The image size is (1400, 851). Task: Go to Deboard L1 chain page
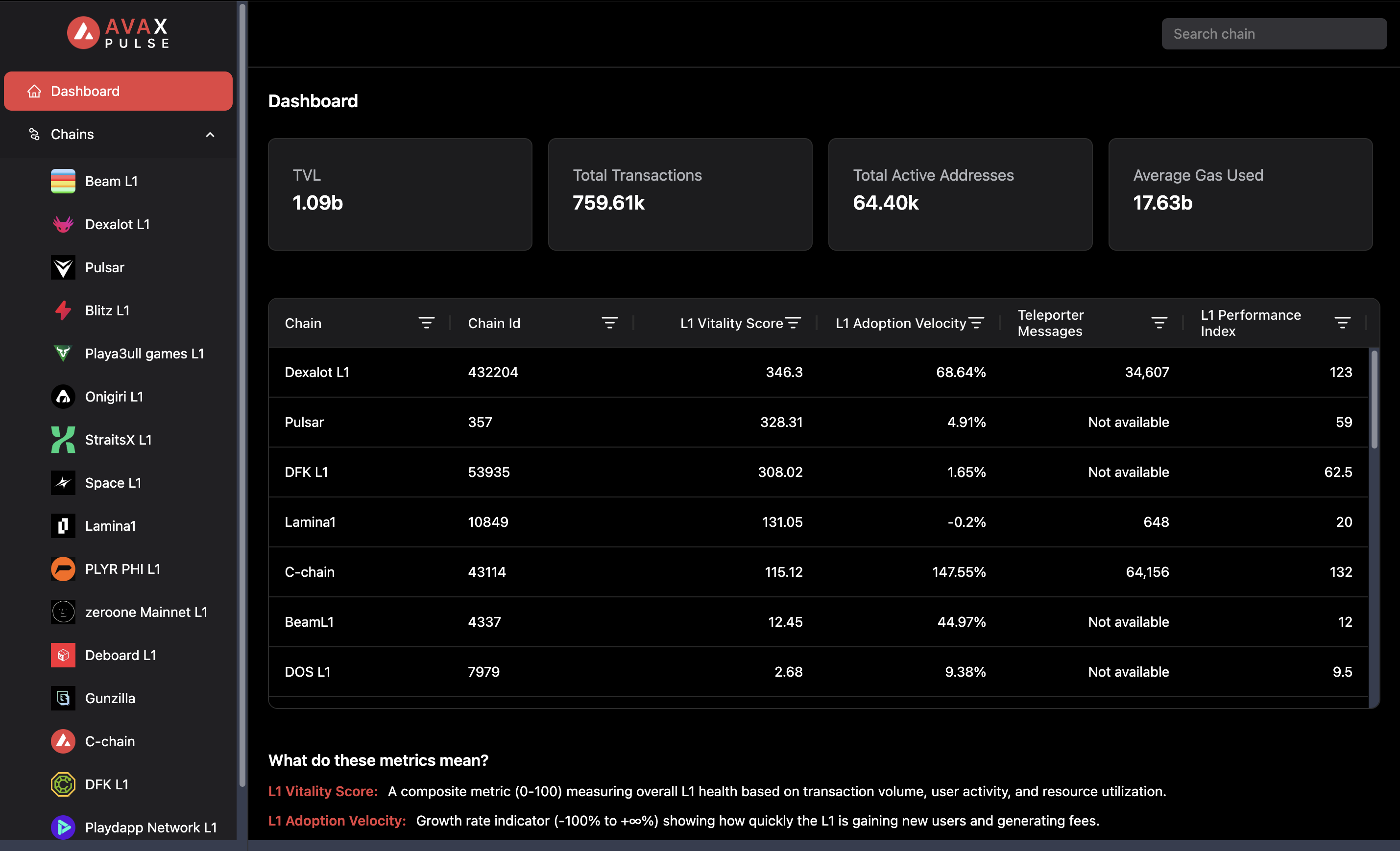[x=121, y=655]
